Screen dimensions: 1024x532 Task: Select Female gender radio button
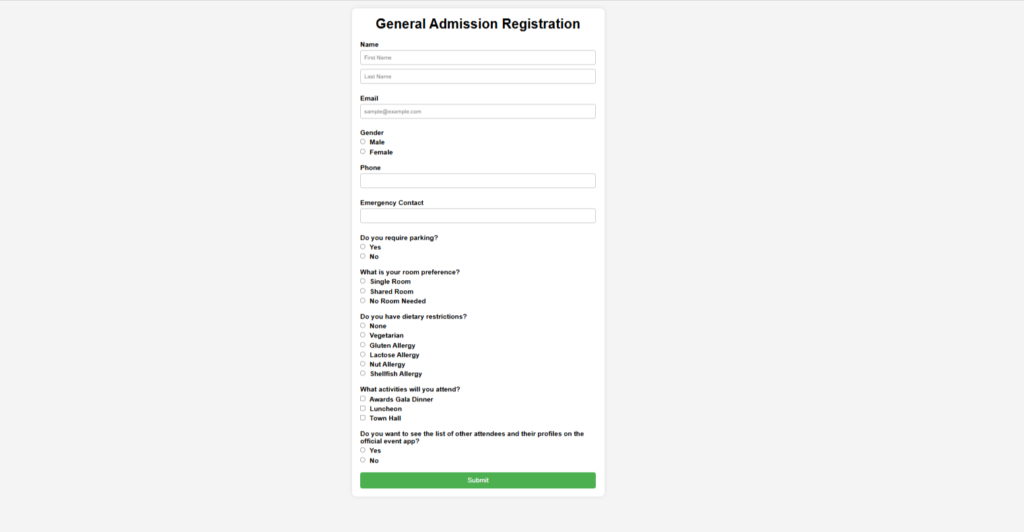362,151
